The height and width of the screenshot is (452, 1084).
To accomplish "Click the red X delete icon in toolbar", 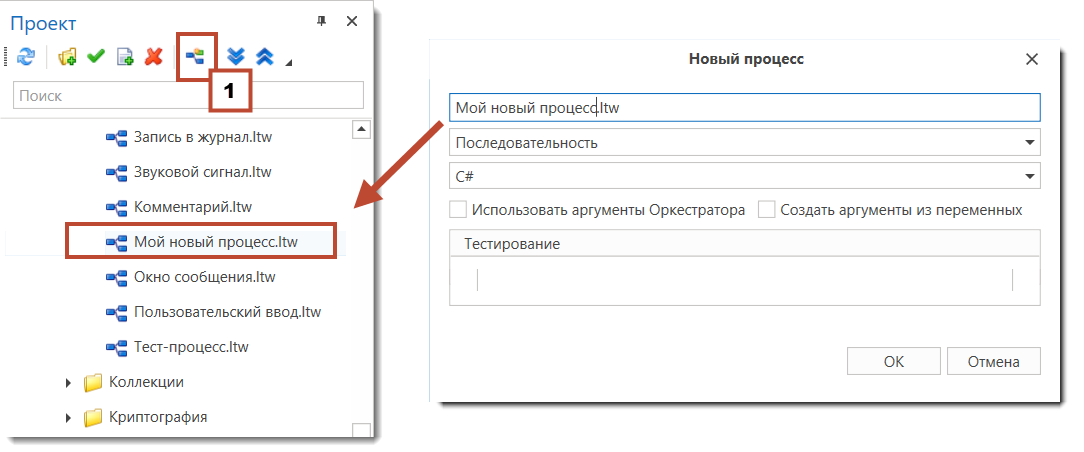I will (153, 57).
